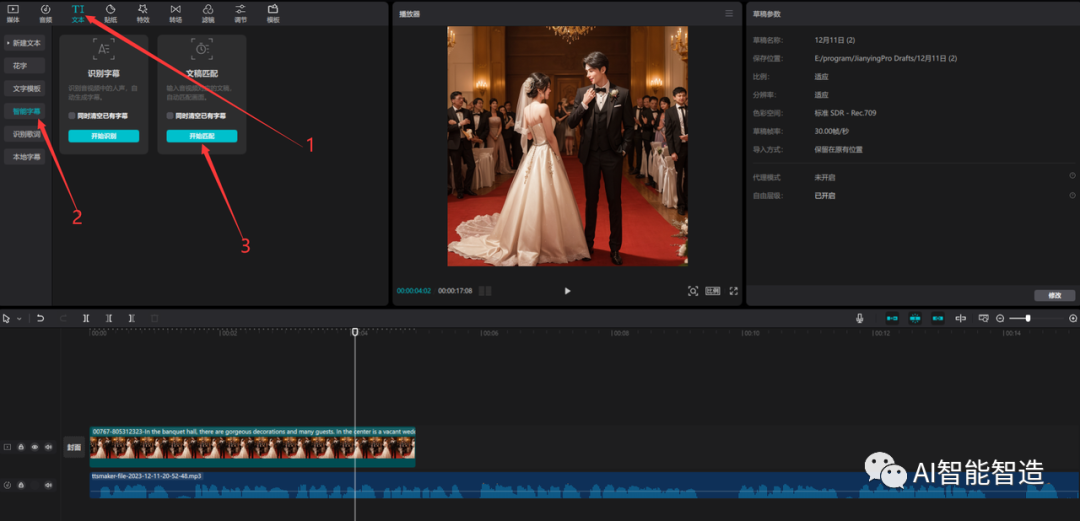1080x521 pixels.
Task: Click the 文稿匹配 card icon
Action: point(202,49)
